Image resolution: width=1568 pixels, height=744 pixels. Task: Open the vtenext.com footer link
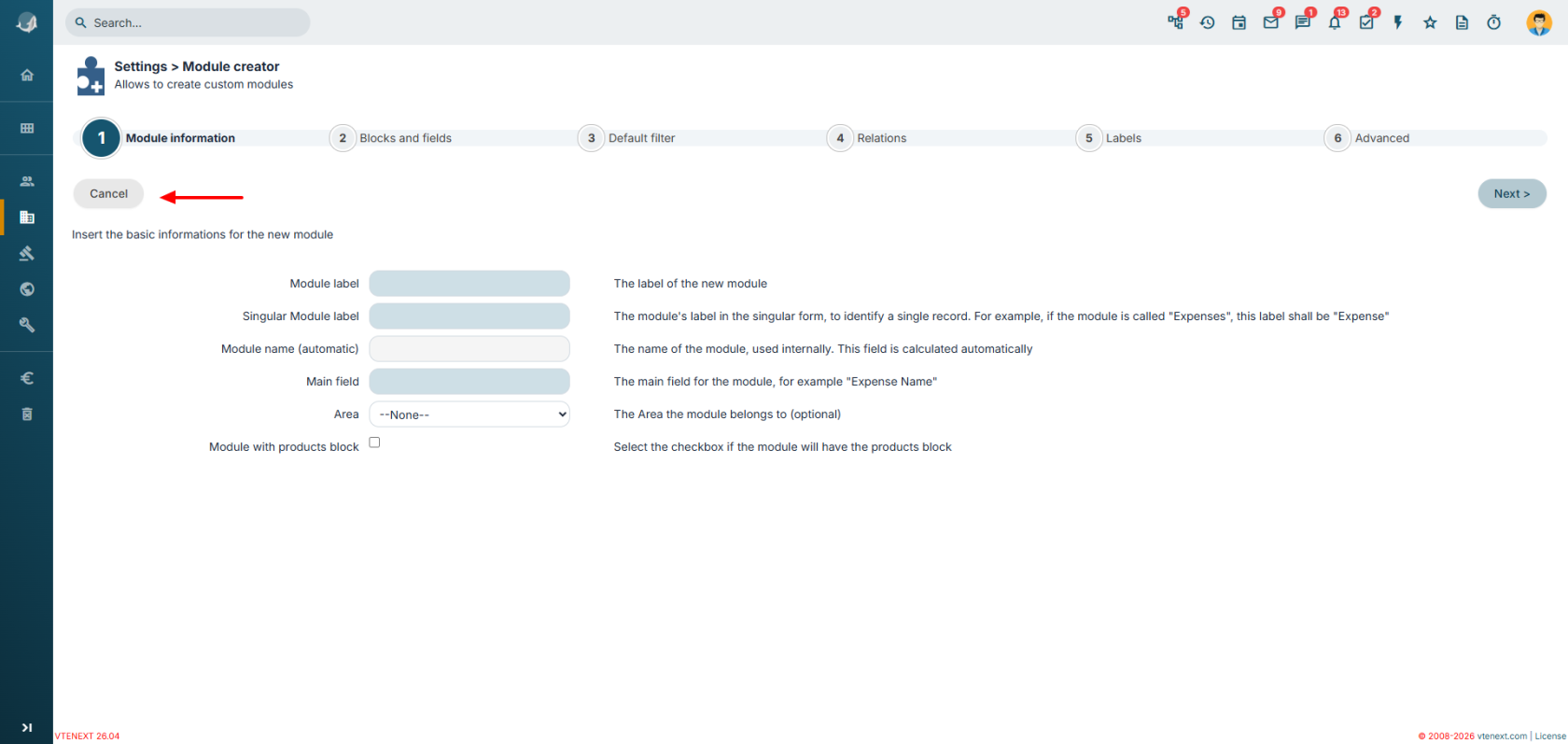coord(1502,737)
